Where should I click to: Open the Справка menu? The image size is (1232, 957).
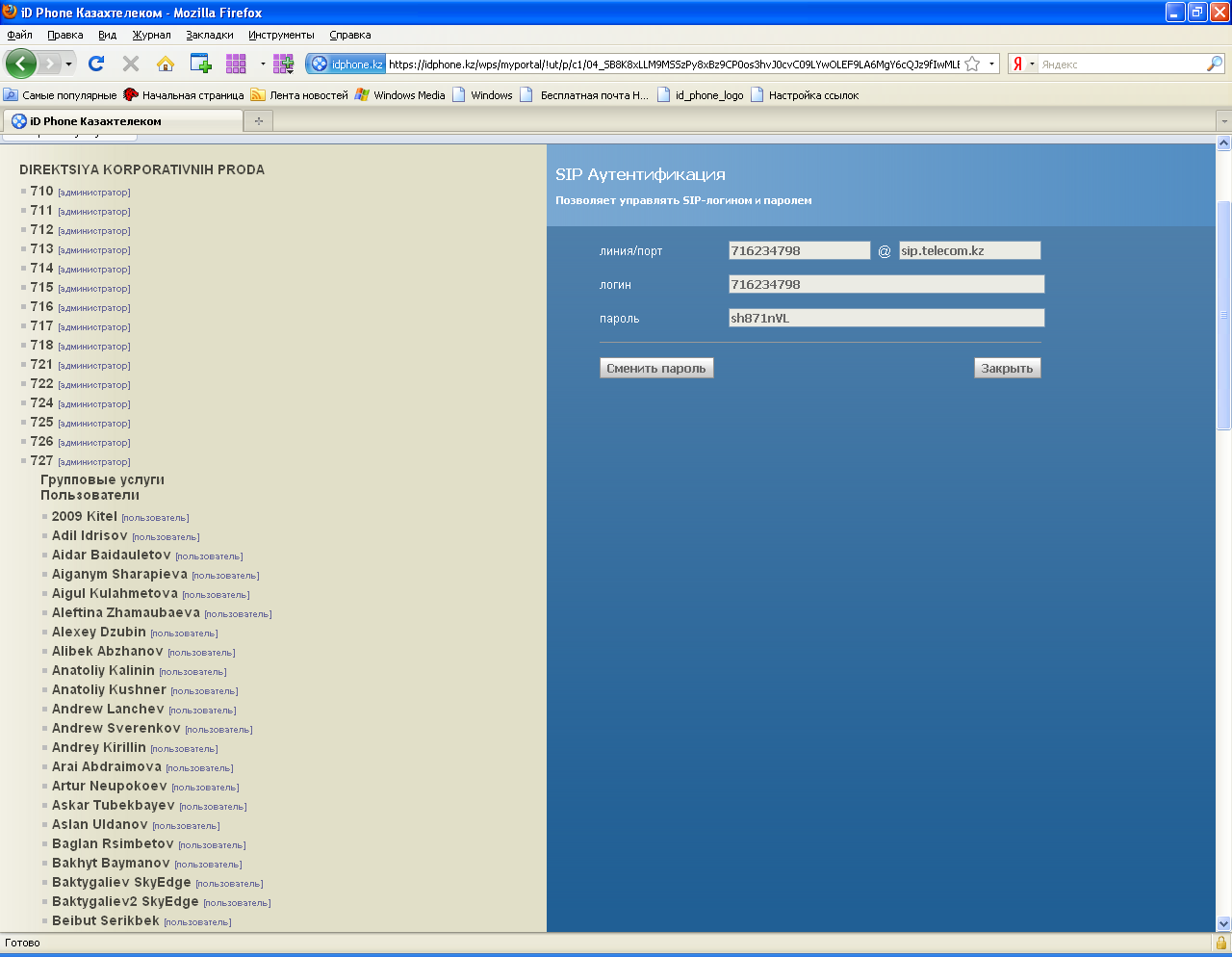pyautogui.click(x=350, y=35)
